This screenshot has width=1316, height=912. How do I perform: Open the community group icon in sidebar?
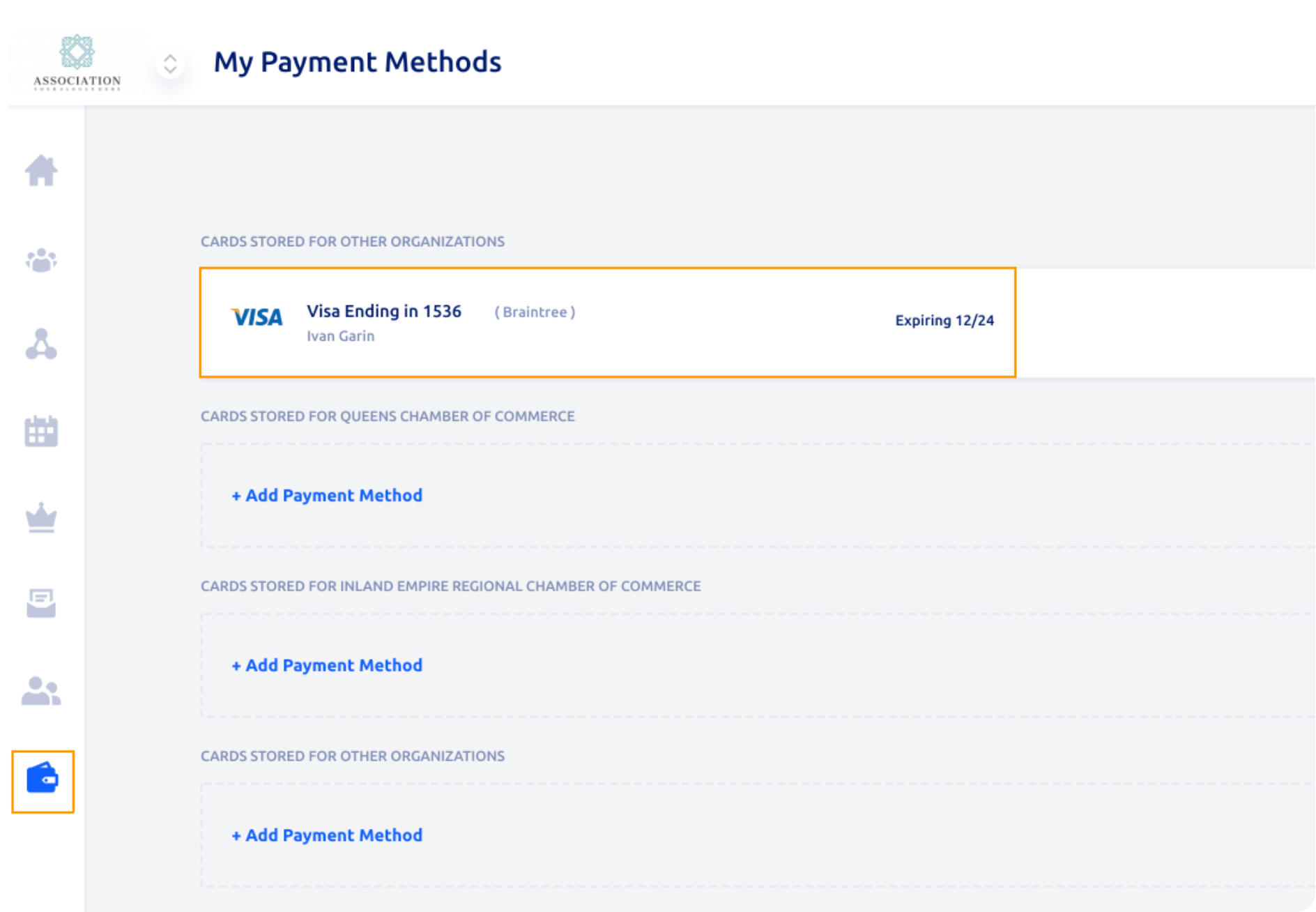[41, 260]
